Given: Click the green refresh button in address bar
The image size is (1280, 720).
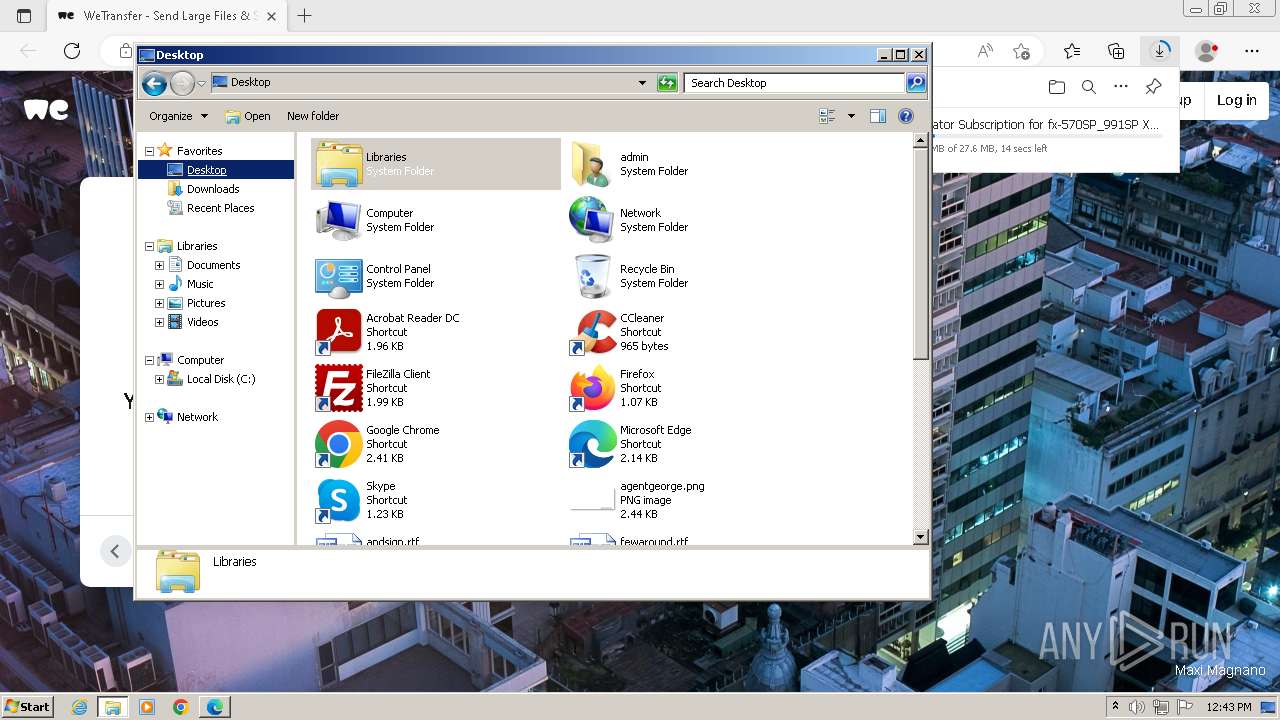Looking at the screenshot, I should [x=667, y=83].
